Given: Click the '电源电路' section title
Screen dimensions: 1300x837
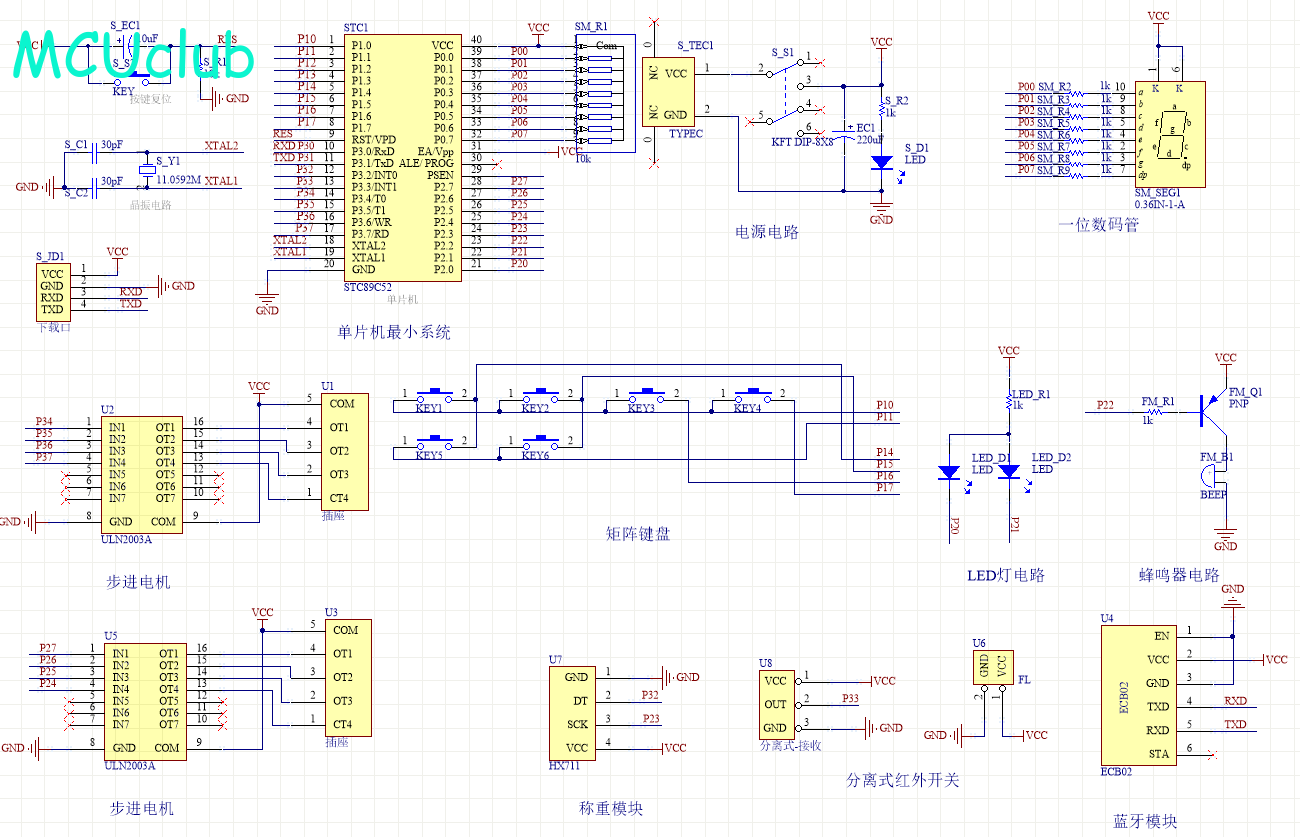Looking at the screenshot, I should coord(768,232).
